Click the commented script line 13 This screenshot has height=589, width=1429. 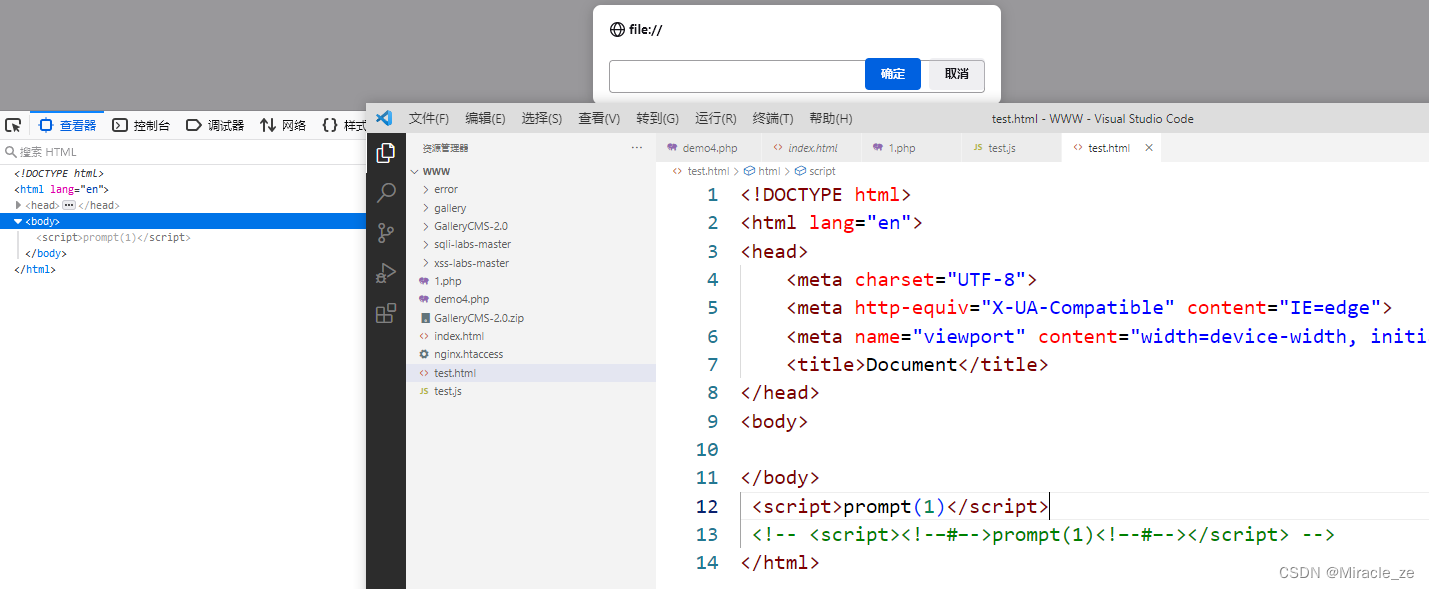(1044, 535)
